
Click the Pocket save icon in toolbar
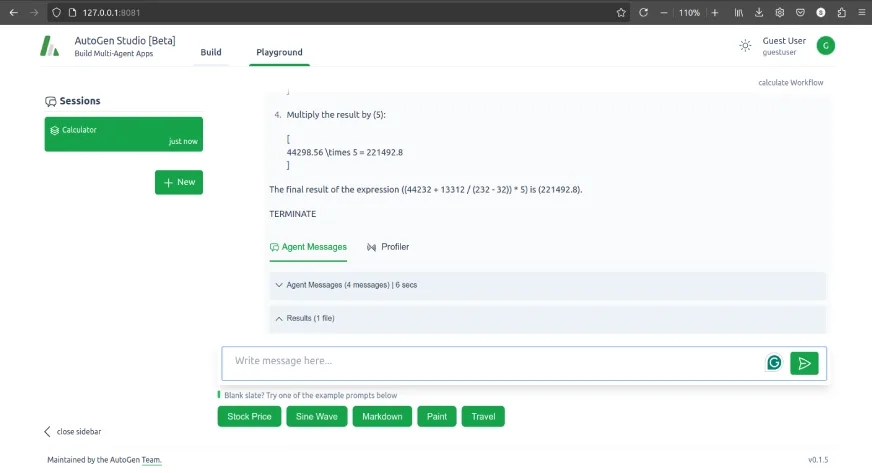click(x=800, y=12)
